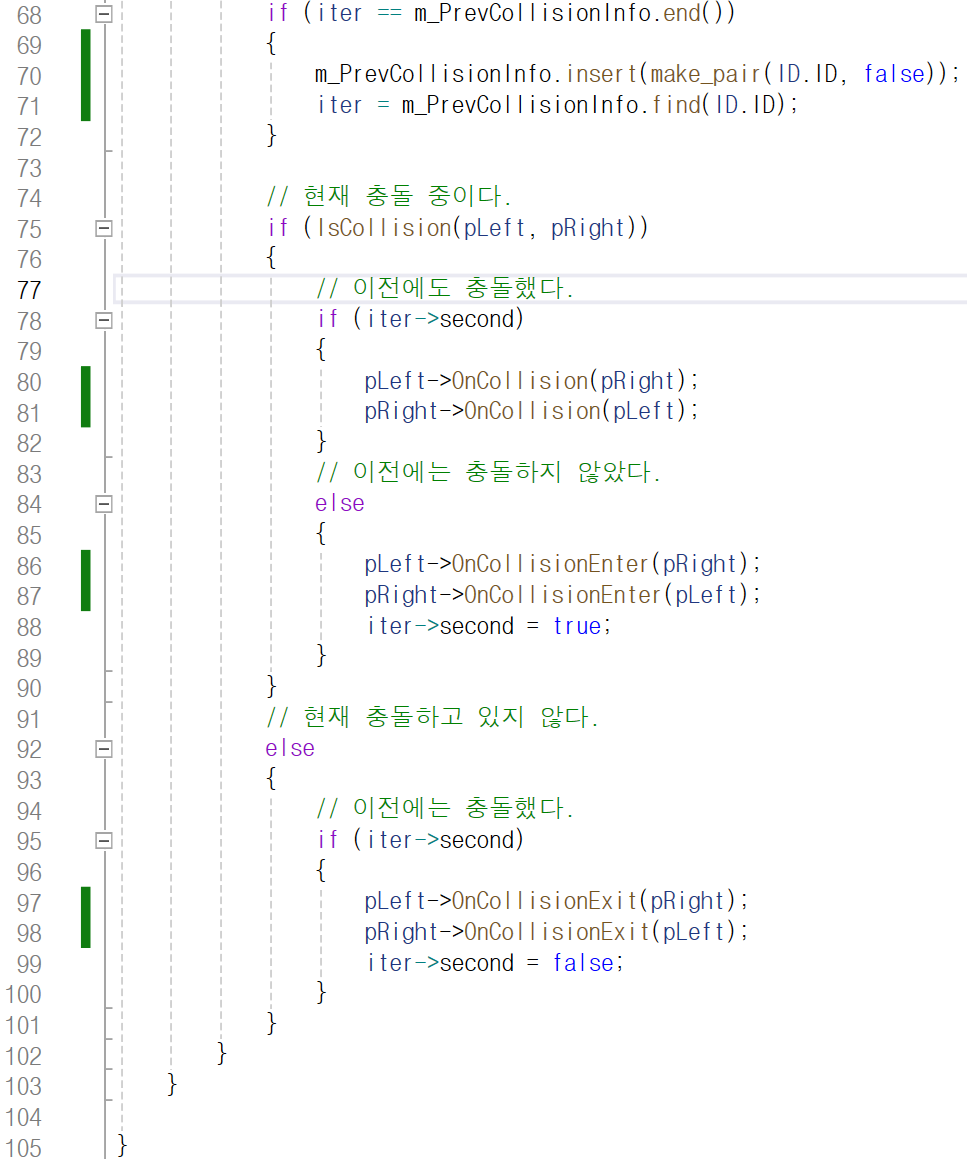Collapse the block at line 68
This screenshot has width=967, height=1159.
pos(104,13)
